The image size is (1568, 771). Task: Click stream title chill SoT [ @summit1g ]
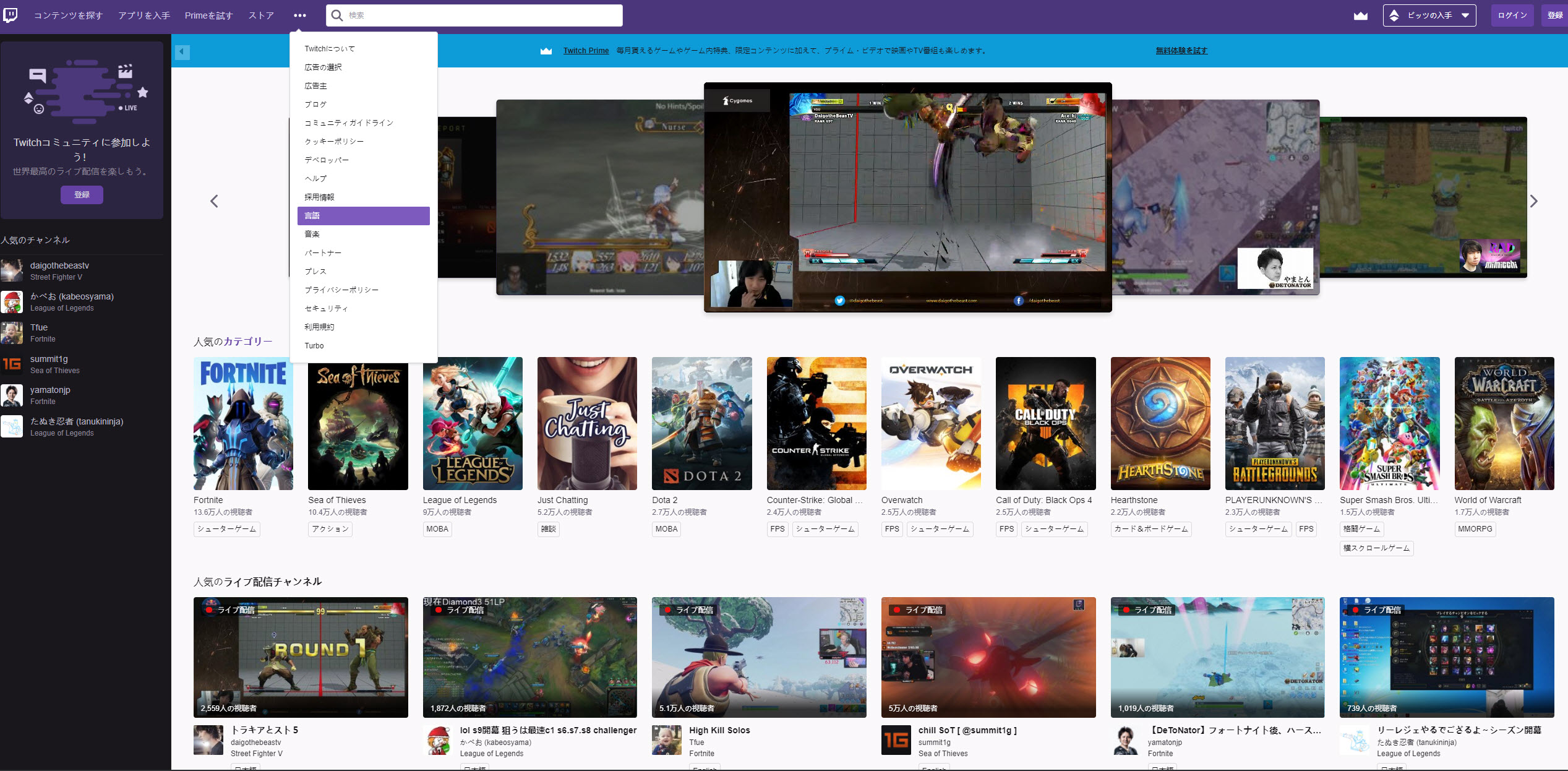click(x=967, y=730)
